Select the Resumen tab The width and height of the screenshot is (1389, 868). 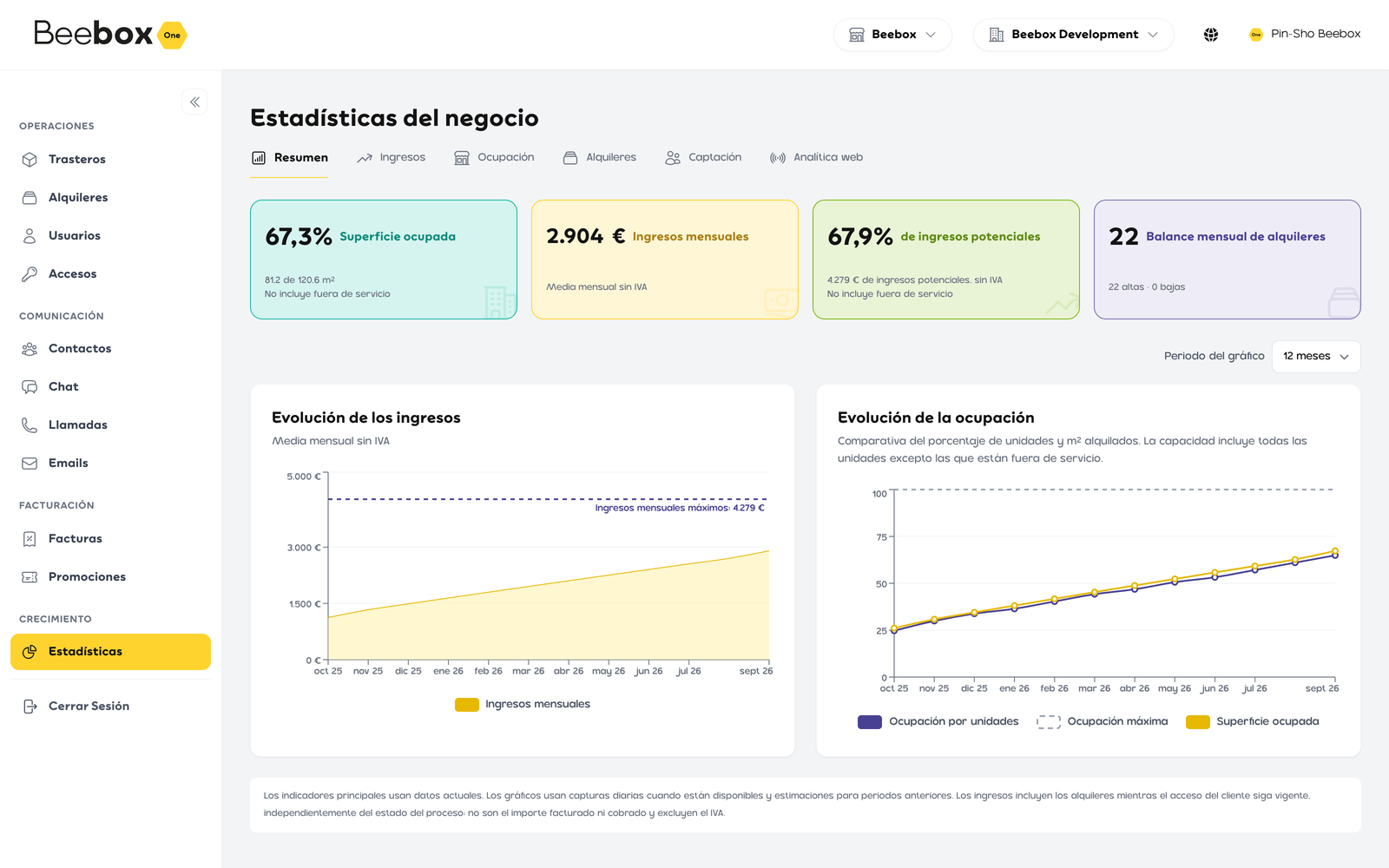coord(289,157)
